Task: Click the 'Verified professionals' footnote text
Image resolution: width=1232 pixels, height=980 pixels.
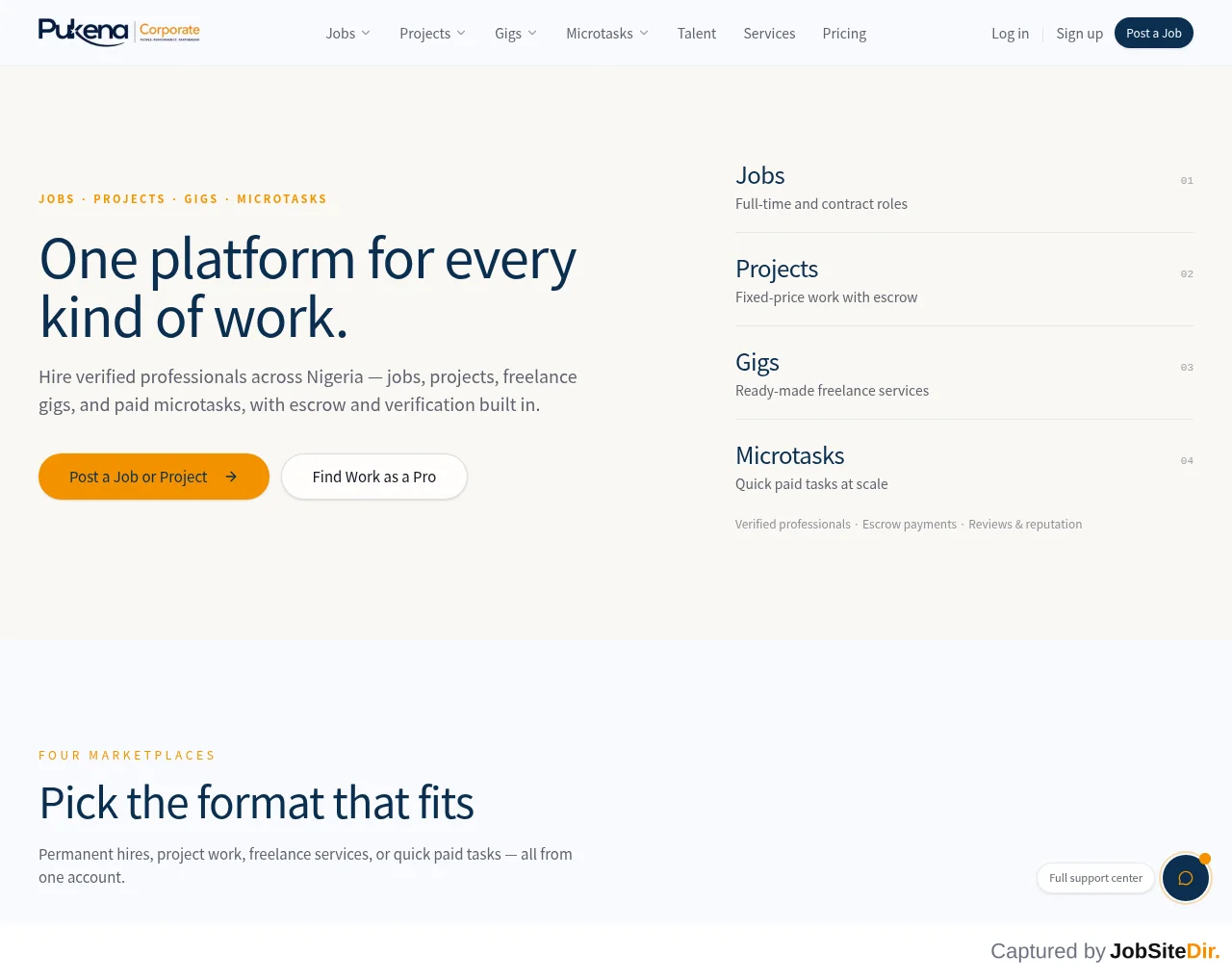Action: pyautogui.click(x=793, y=525)
